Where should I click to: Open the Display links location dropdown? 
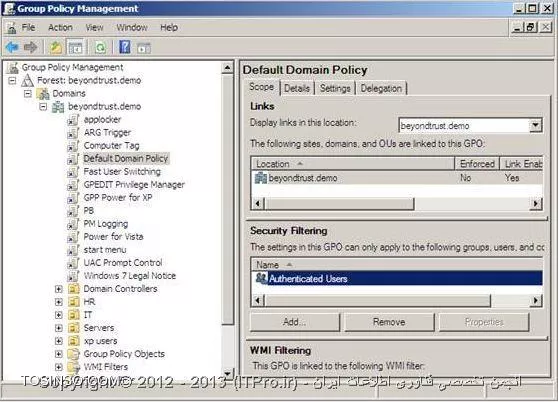tap(535, 125)
